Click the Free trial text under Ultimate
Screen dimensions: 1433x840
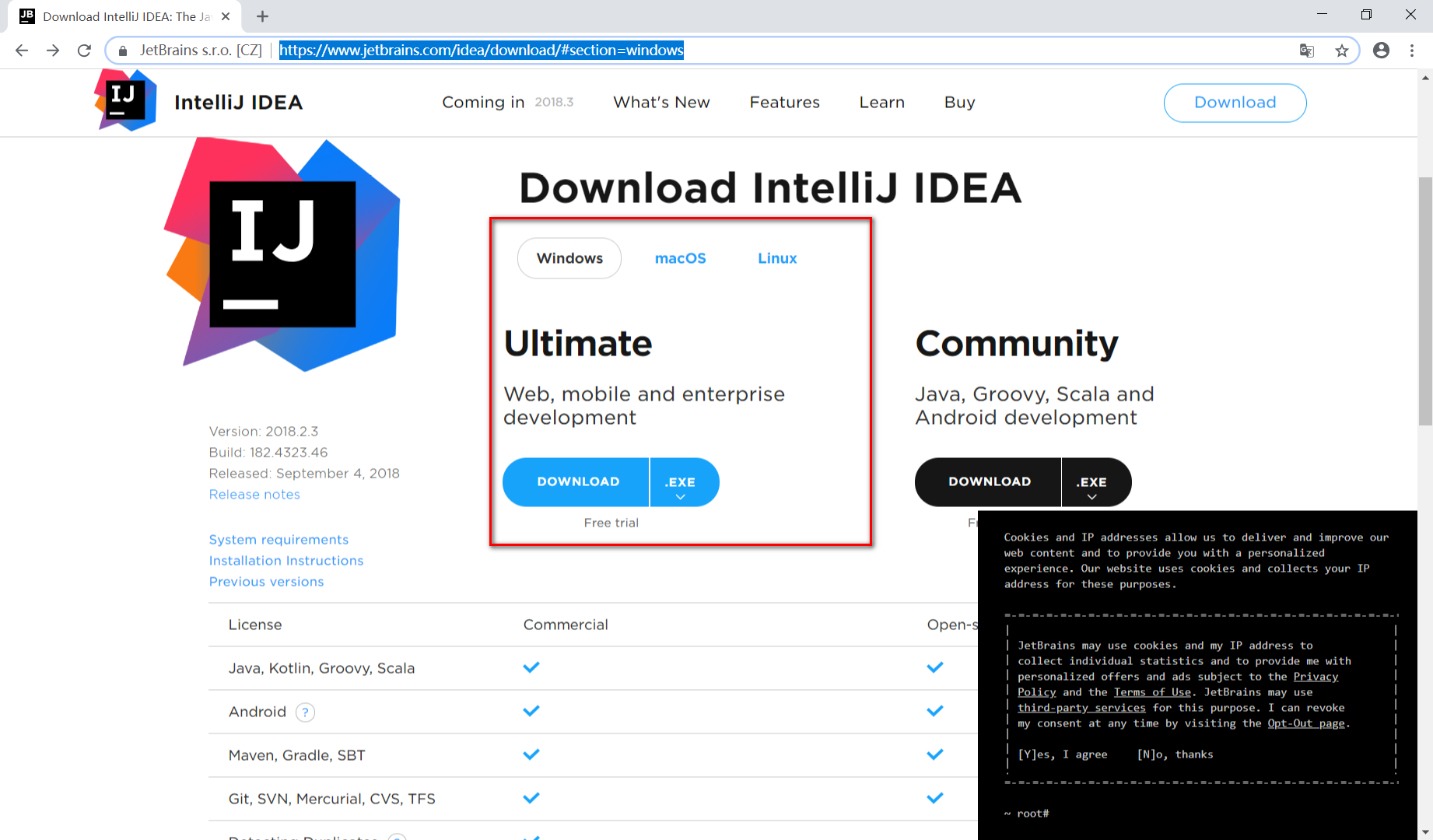(611, 523)
